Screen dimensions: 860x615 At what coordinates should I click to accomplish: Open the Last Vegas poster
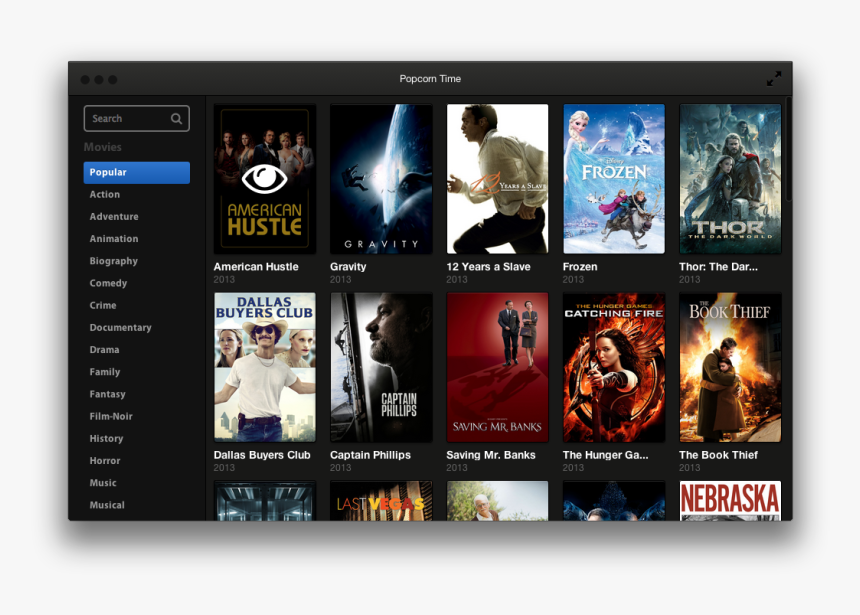coord(381,501)
